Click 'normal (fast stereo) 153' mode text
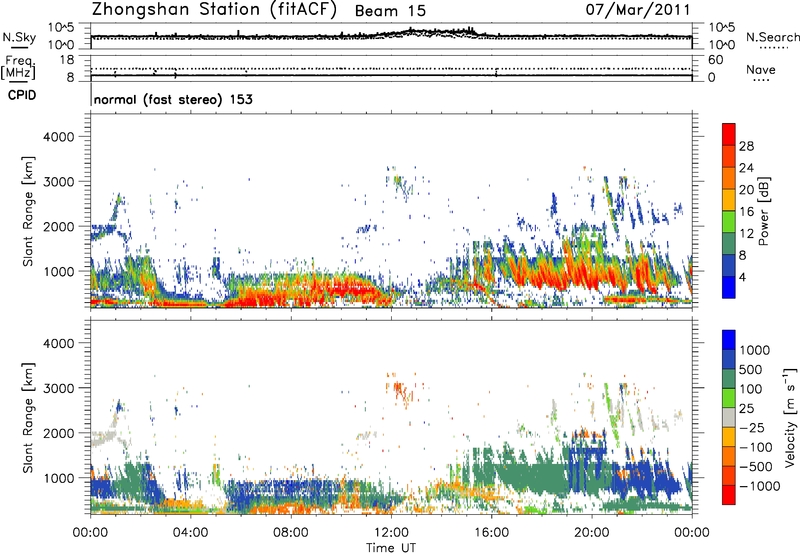The width and height of the screenshot is (800, 554). tap(173, 99)
